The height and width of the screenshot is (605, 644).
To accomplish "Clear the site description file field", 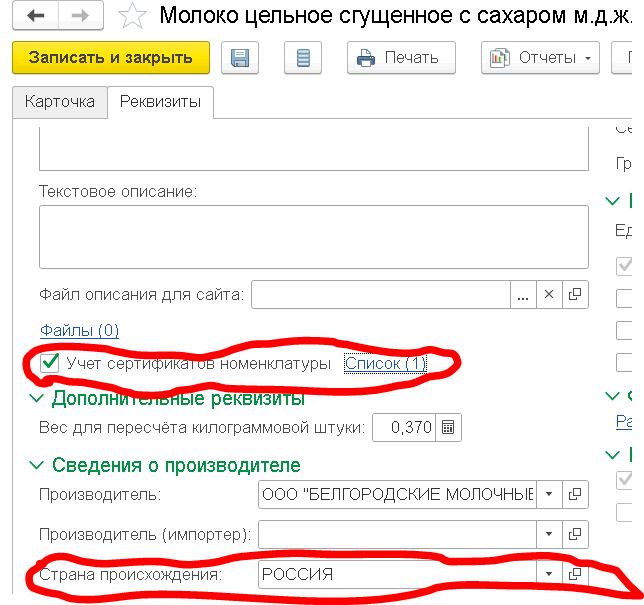I will pyautogui.click(x=550, y=294).
